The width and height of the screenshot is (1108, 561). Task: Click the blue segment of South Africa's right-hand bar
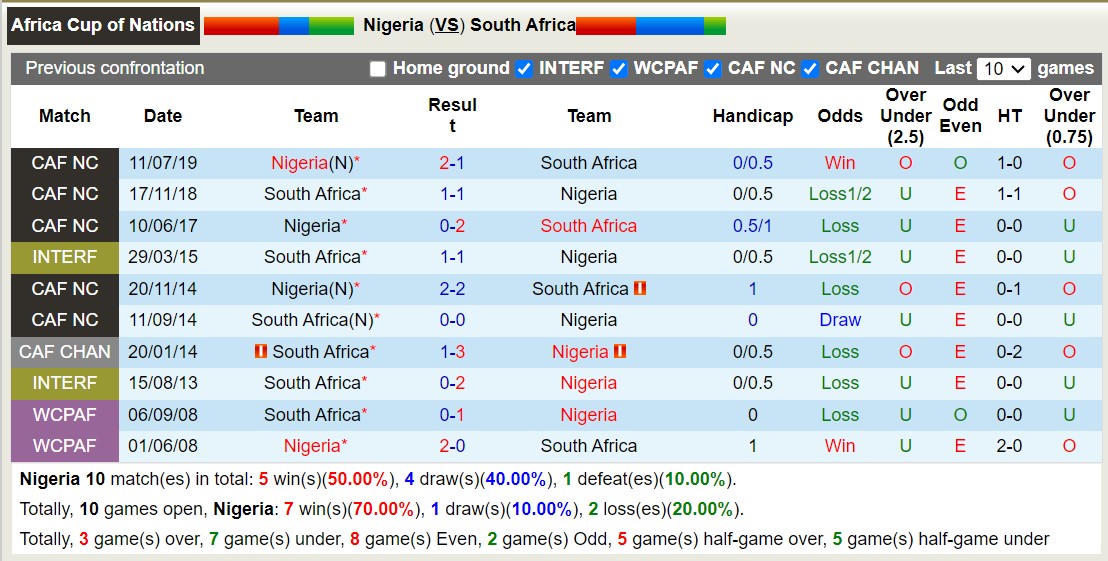pyautogui.click(x=669, y=26)
